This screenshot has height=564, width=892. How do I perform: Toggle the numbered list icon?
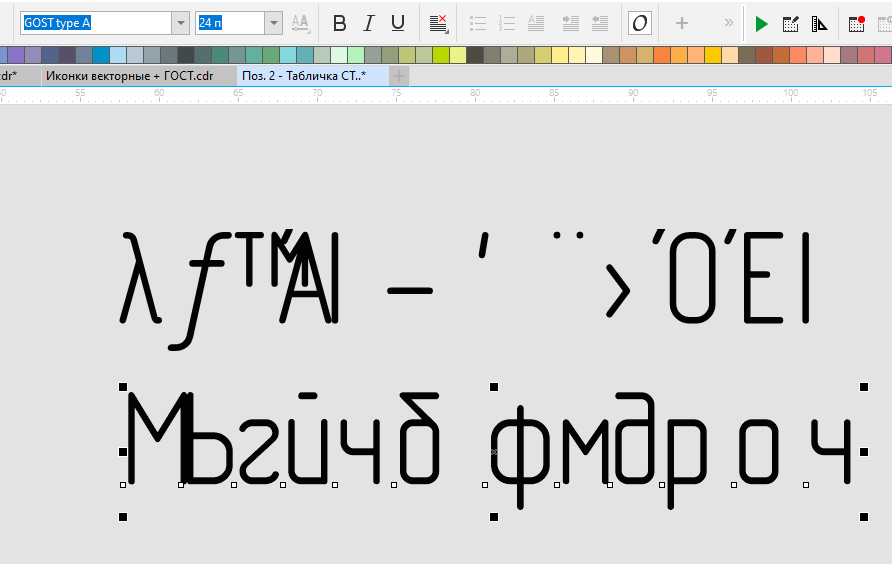pyautogui.click(x=506, y=23)
